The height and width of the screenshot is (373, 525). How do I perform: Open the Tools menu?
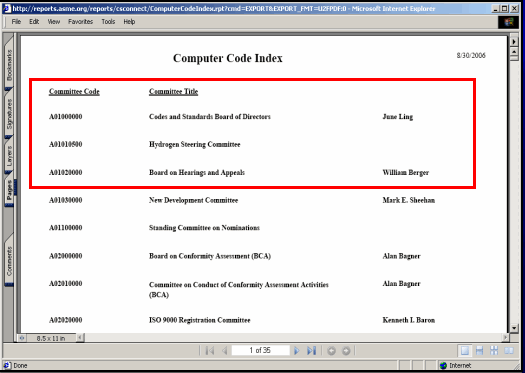coord(108,22)
